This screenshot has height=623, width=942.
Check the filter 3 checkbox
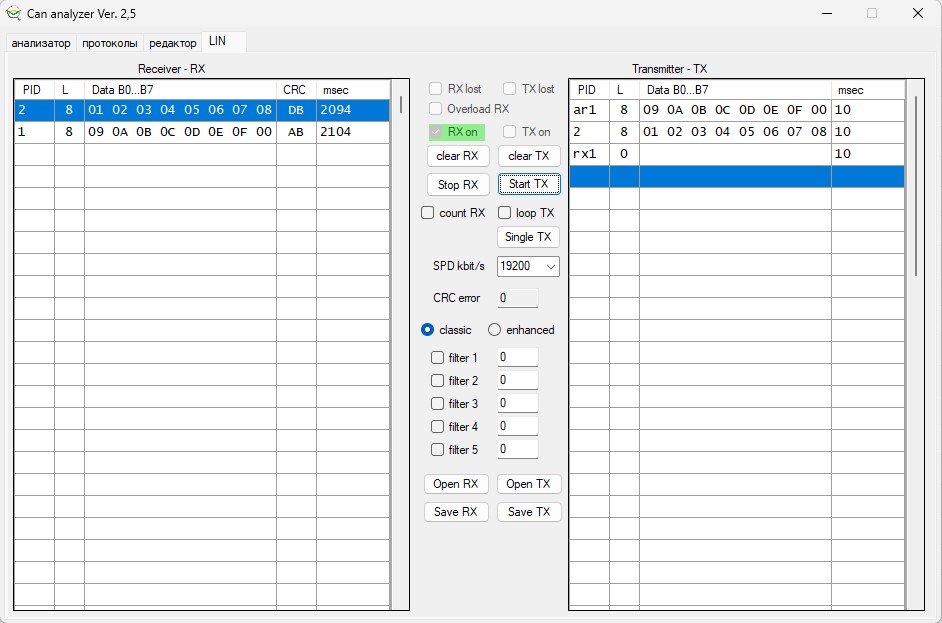(438, 404)
